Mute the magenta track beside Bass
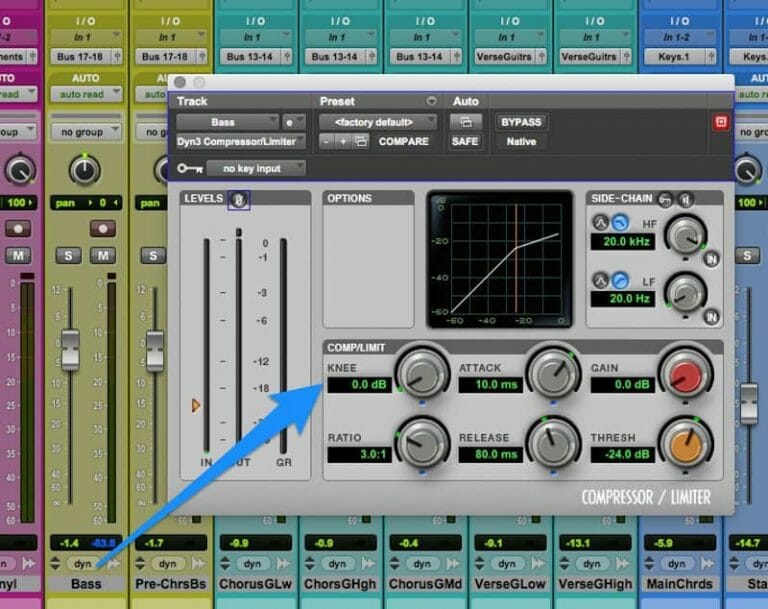Image resolution: width=768 pixels, height=609 pixels. click(18, 255)
